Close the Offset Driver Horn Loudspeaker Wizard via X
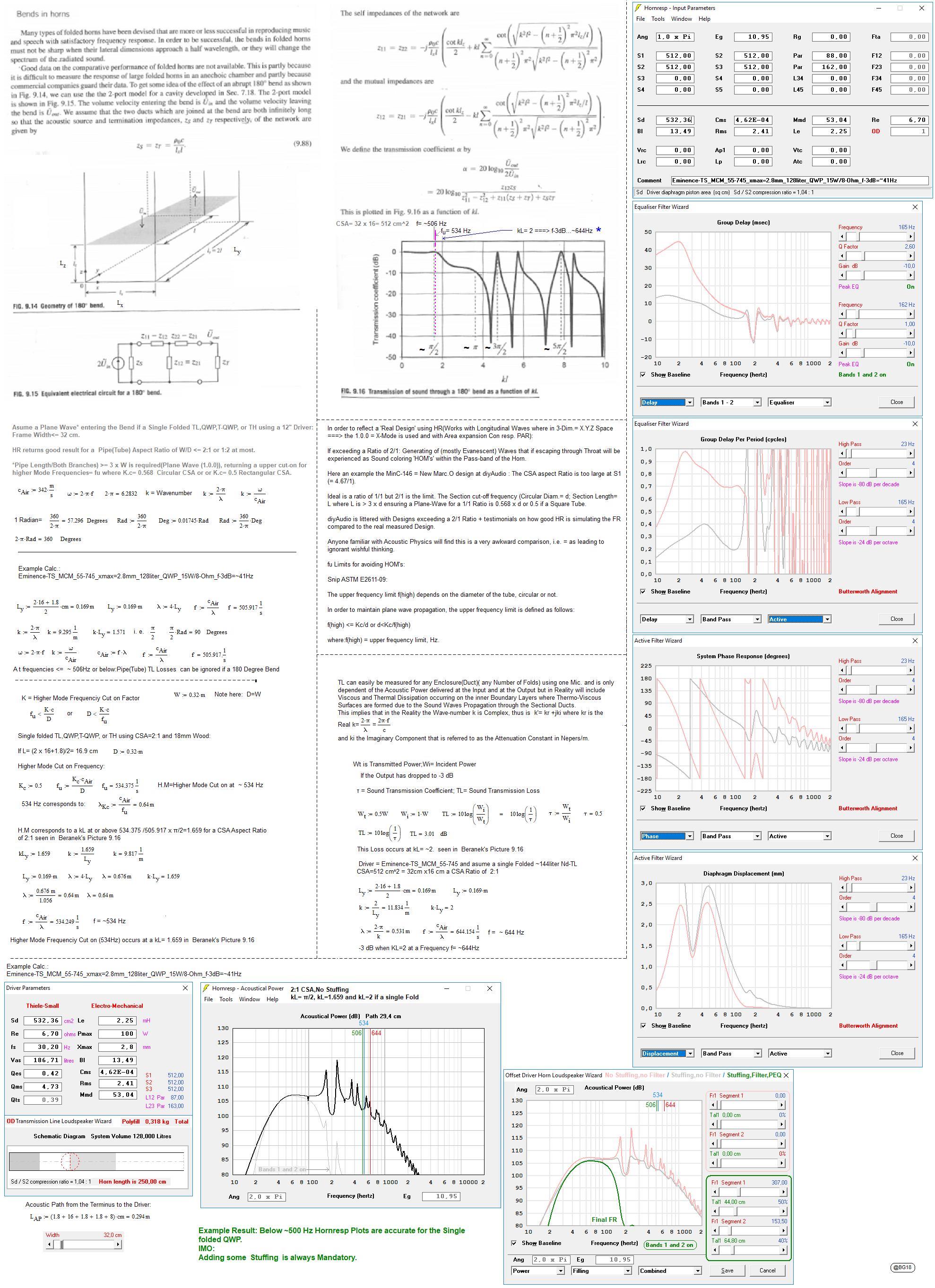The height and width of the screenshot is (1288, 935). tap(786, 1075)
